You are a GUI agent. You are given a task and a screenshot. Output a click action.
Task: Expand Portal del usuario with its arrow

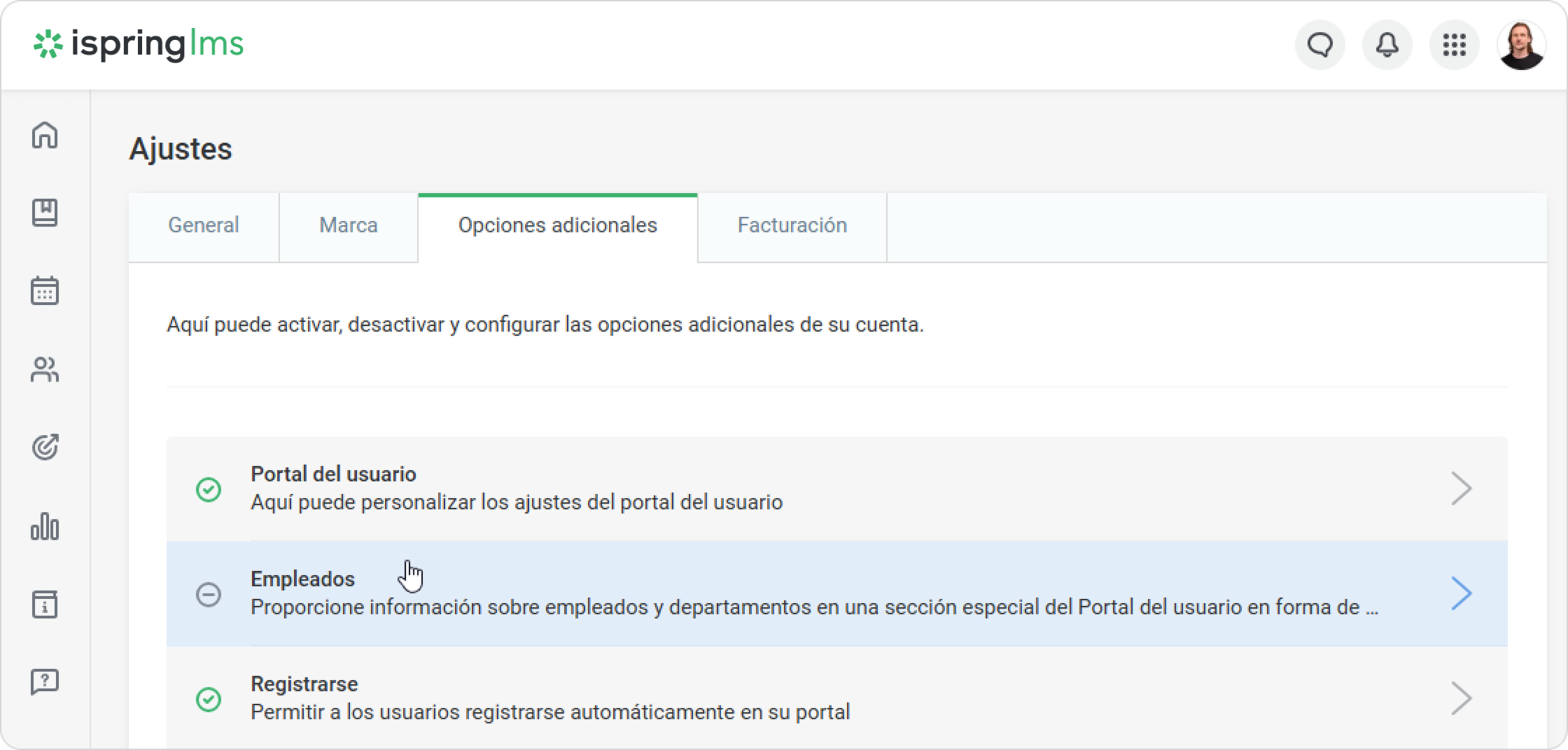(x=1461, y=488)
